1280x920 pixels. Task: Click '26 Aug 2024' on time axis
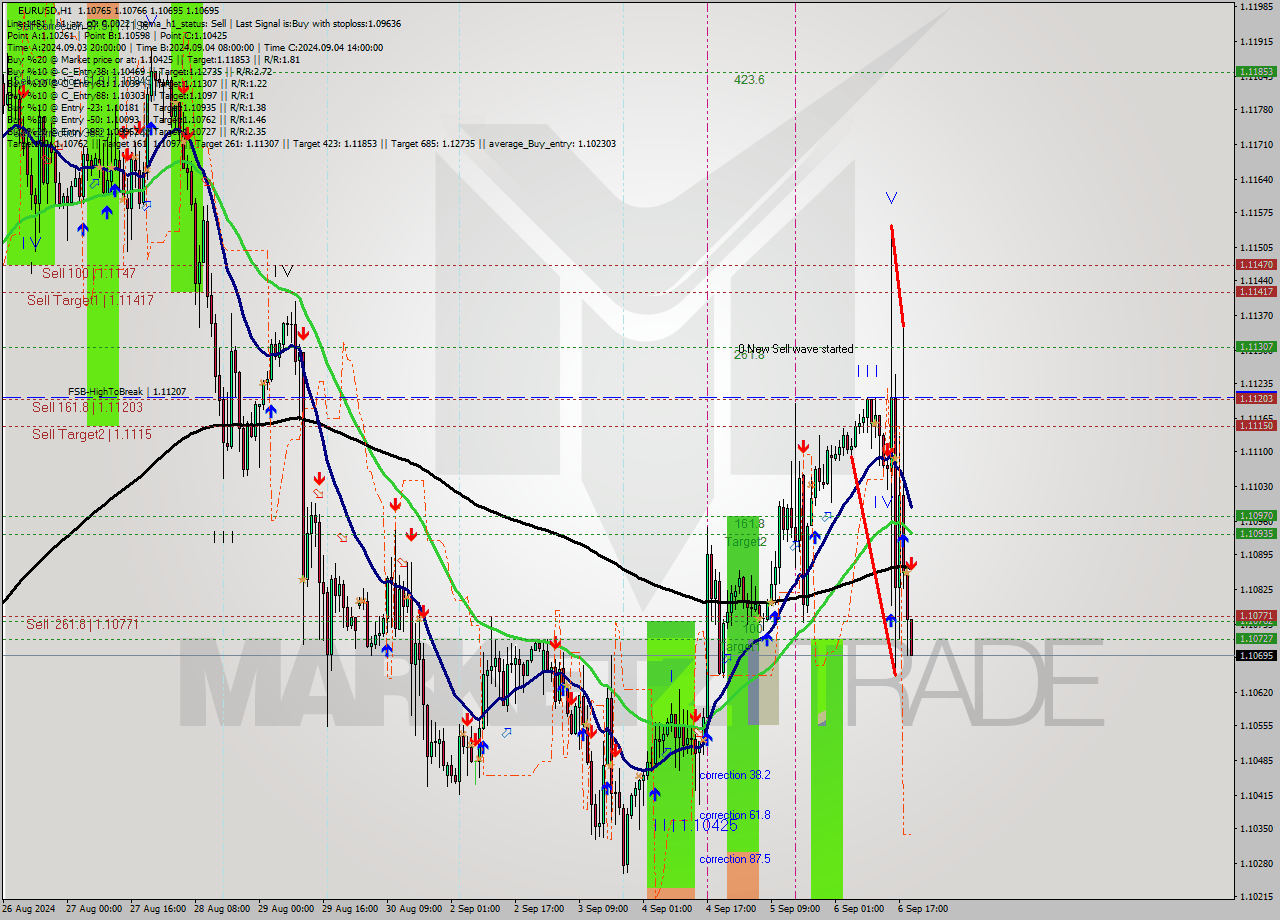coord(29,909)
